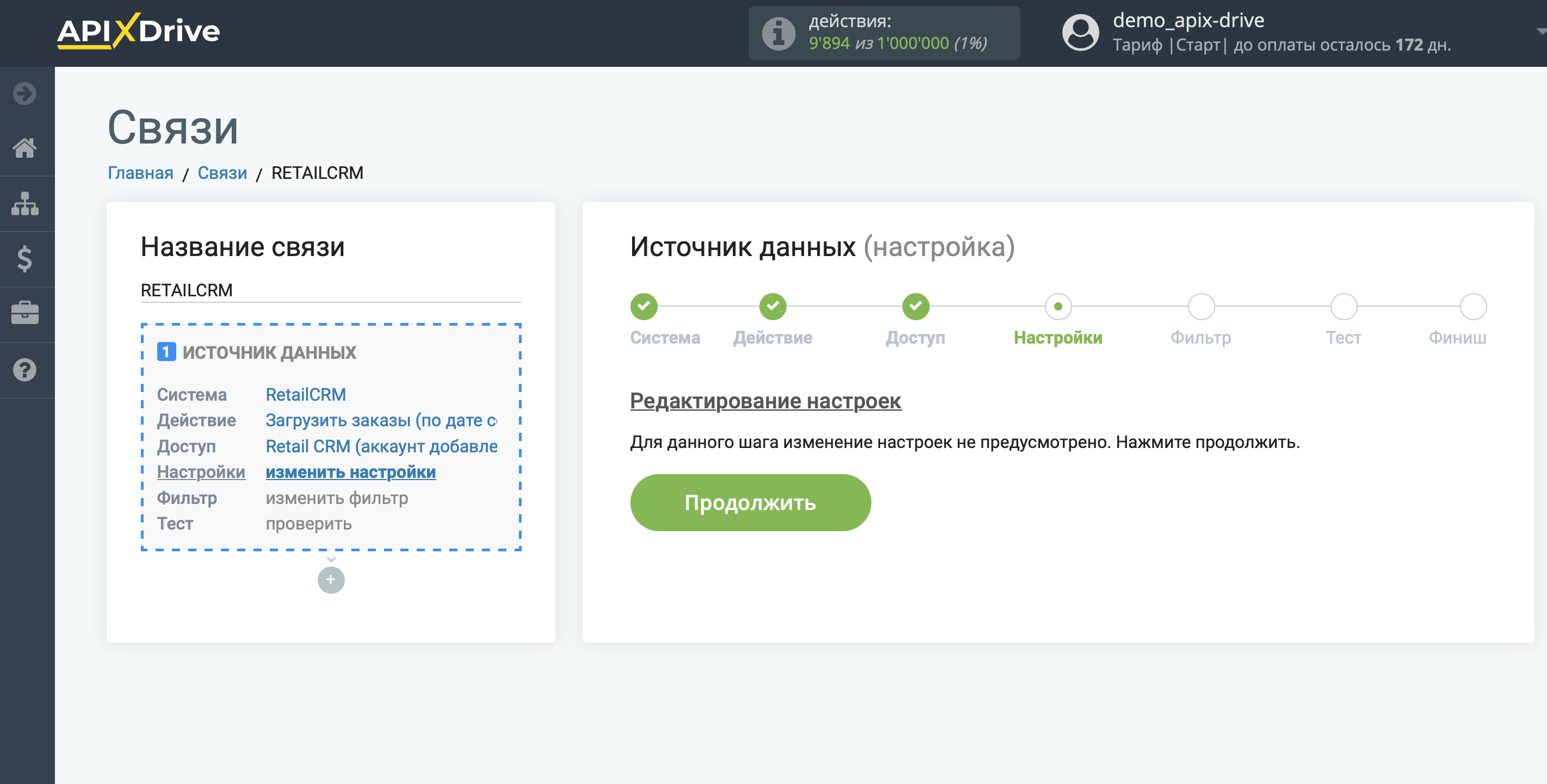Open Главная breadcrumb link
Screen dimensions: 1547x784
[140, 173]
